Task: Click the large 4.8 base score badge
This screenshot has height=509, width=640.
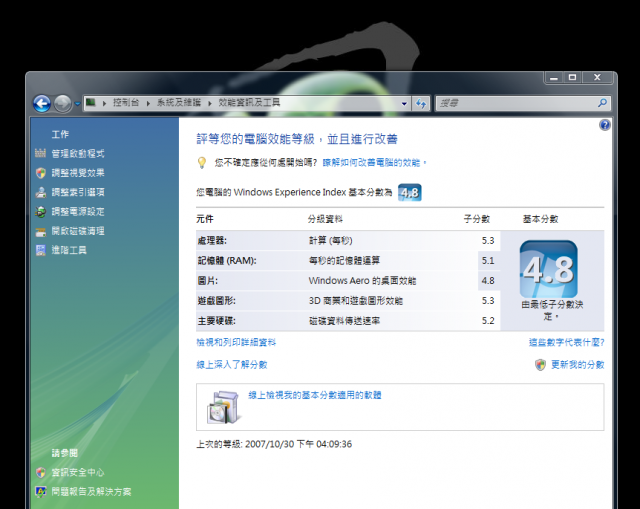Action: 549,269
